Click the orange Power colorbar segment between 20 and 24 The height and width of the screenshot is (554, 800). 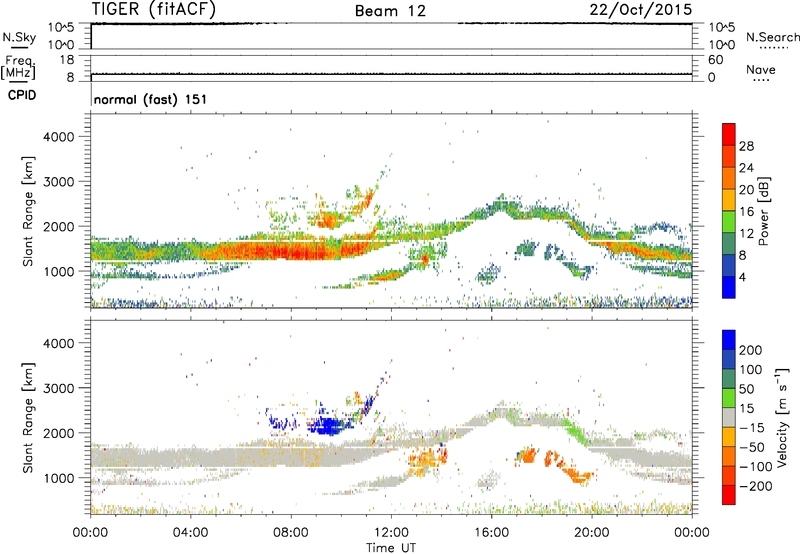[x=729, y=178]
